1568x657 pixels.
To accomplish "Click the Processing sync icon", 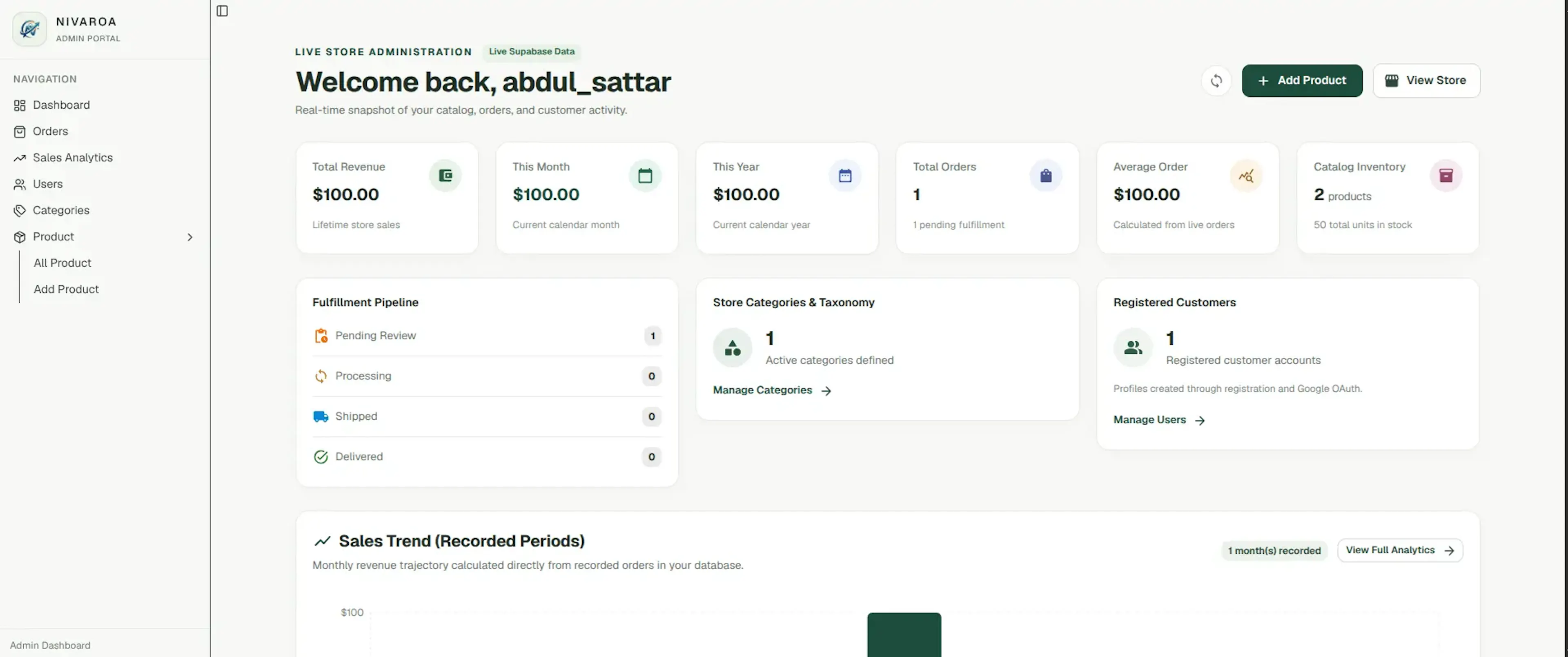I will tap(321, 376).
